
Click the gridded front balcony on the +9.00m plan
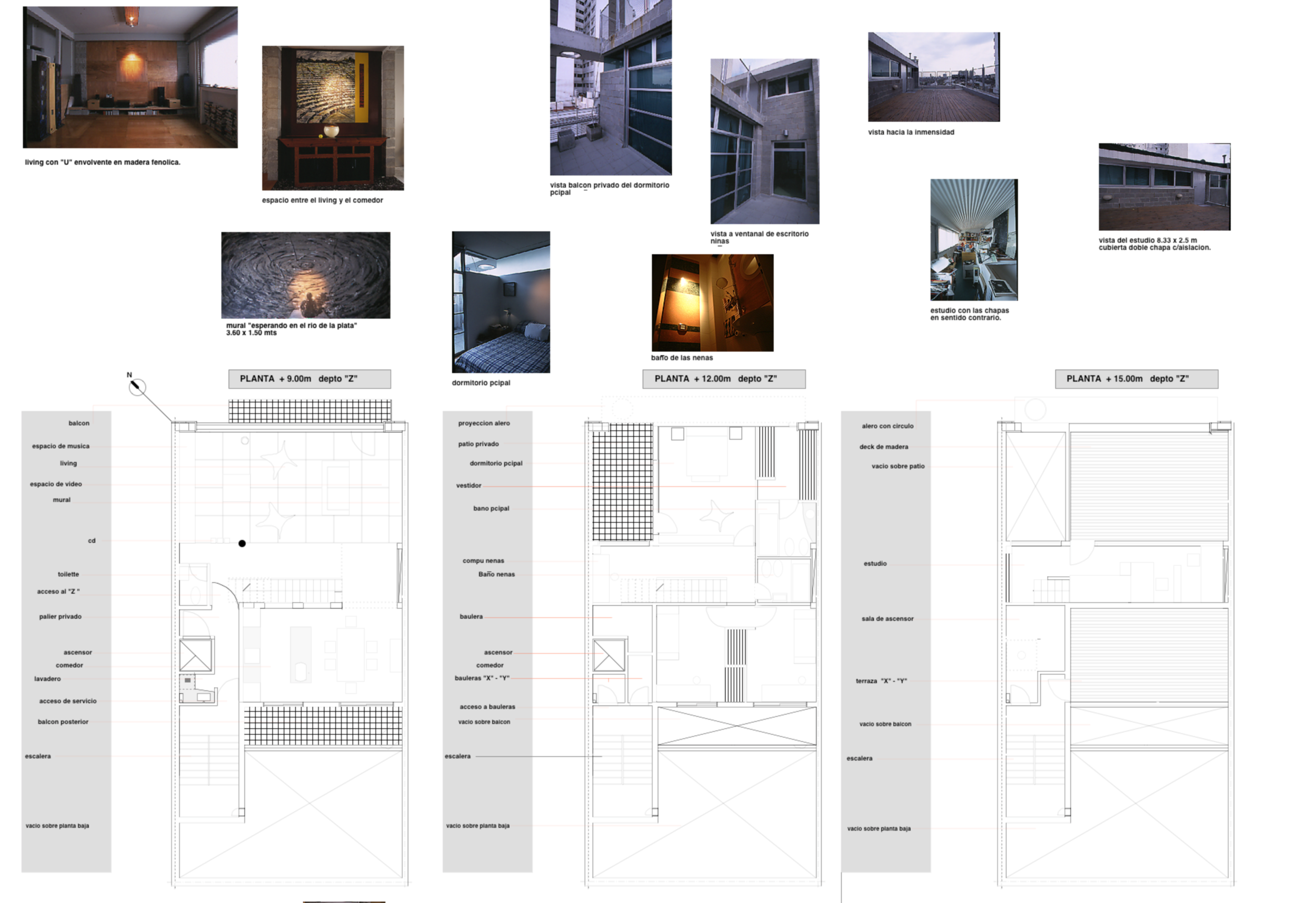coord(310,411)
